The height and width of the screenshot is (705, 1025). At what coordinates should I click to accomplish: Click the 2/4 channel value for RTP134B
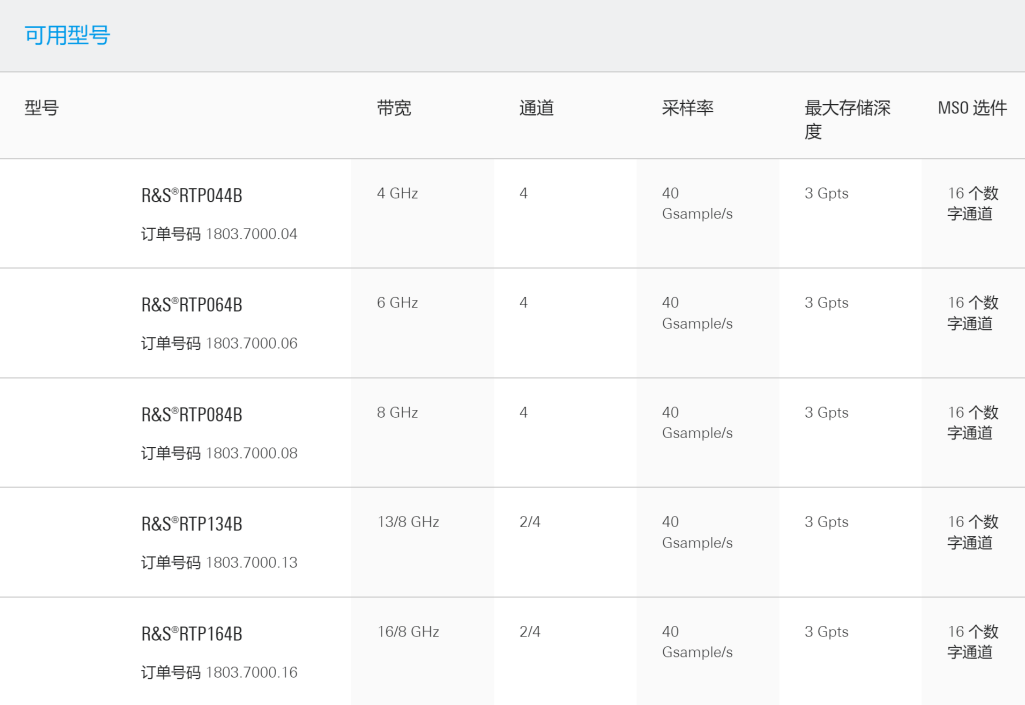[x=530, y=522]
